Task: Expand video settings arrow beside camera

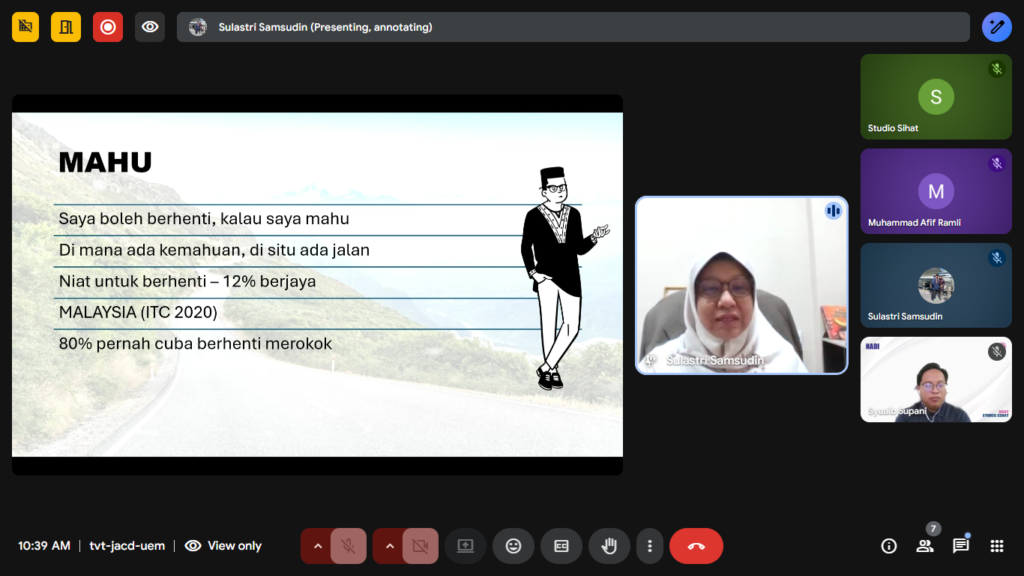Action: click(390, 546)
